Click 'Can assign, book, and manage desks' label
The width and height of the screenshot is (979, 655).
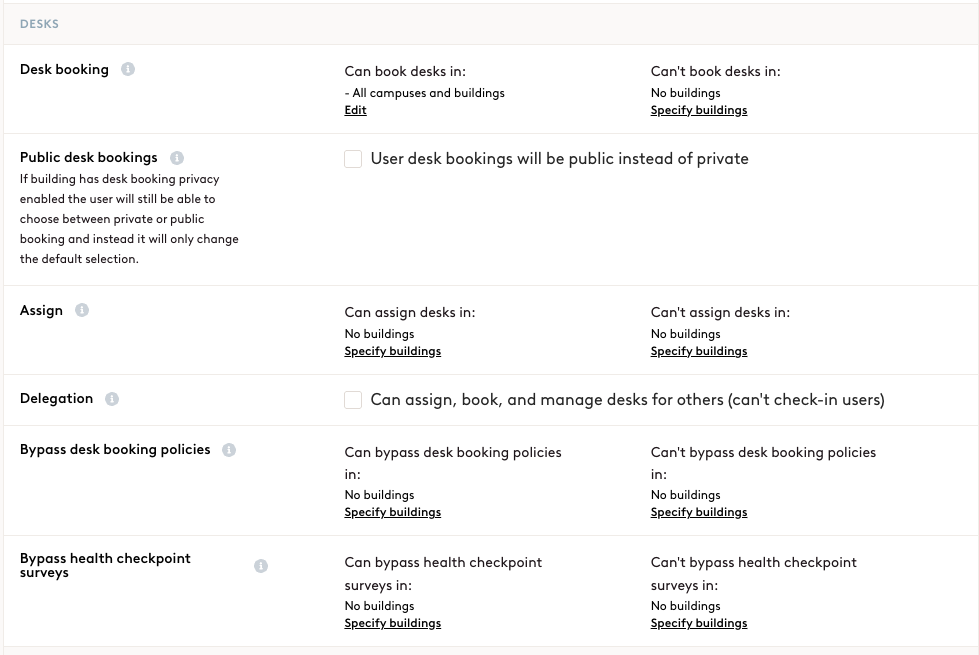627,400
